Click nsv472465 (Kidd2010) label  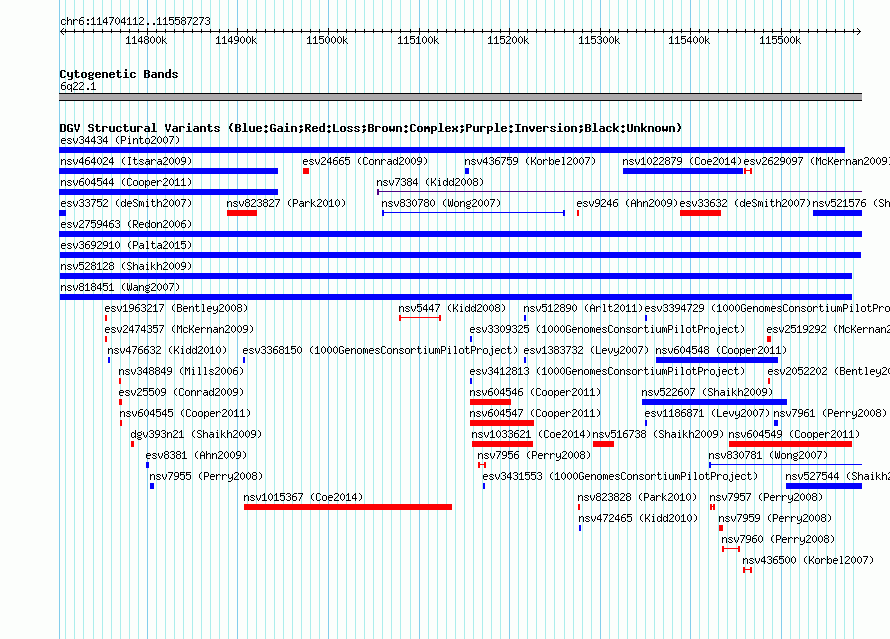pos(638,518)
